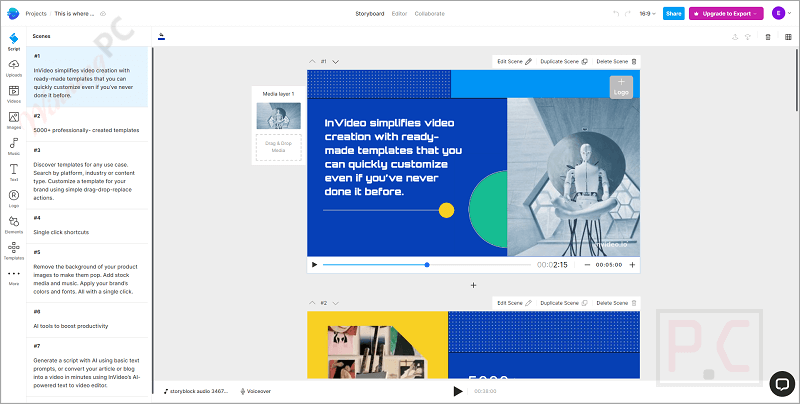Select scene #1 script in Scenes list
The image size is (800, 404).
[x=87, y=77]
